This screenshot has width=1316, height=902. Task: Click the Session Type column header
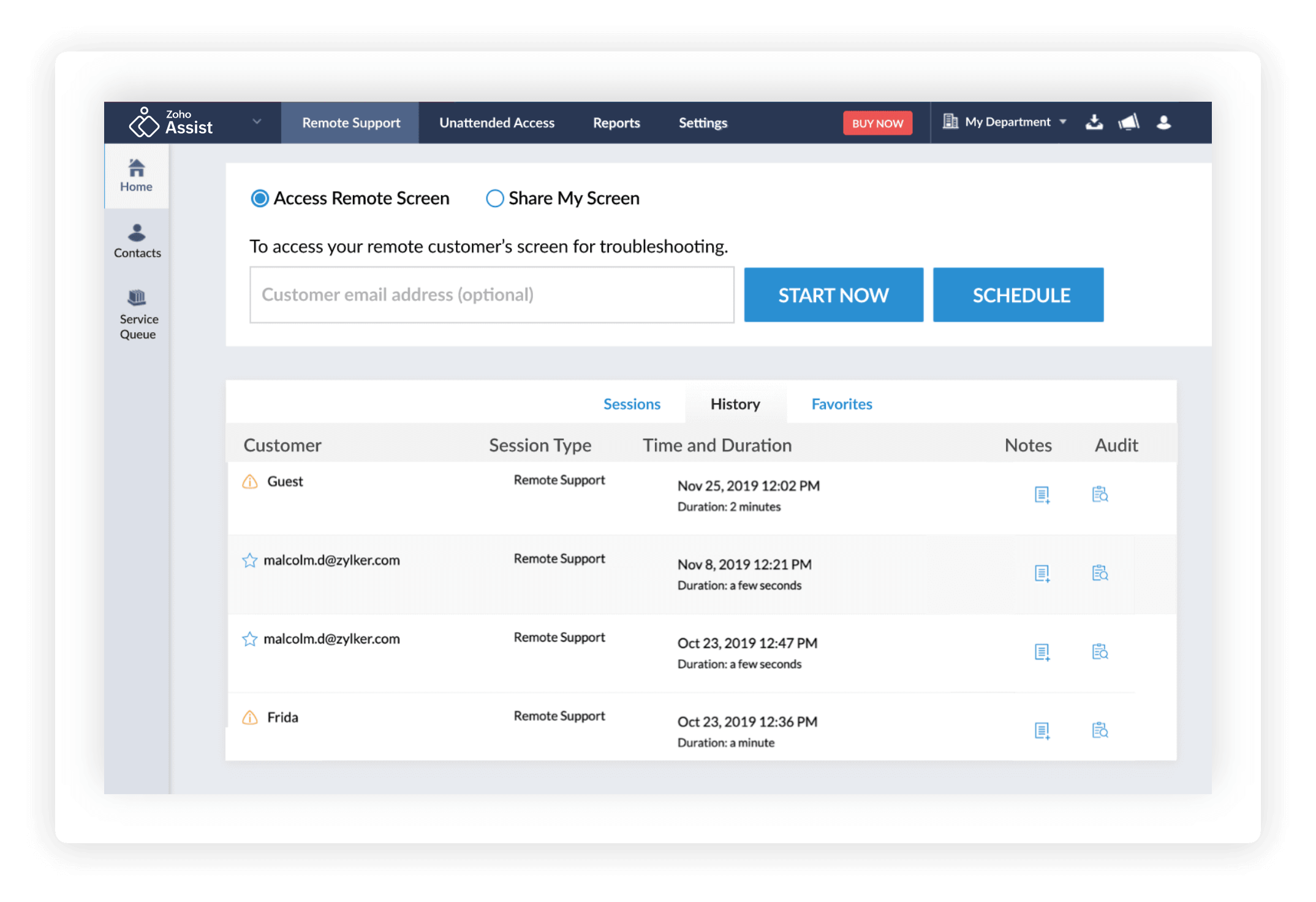[540, 445]
